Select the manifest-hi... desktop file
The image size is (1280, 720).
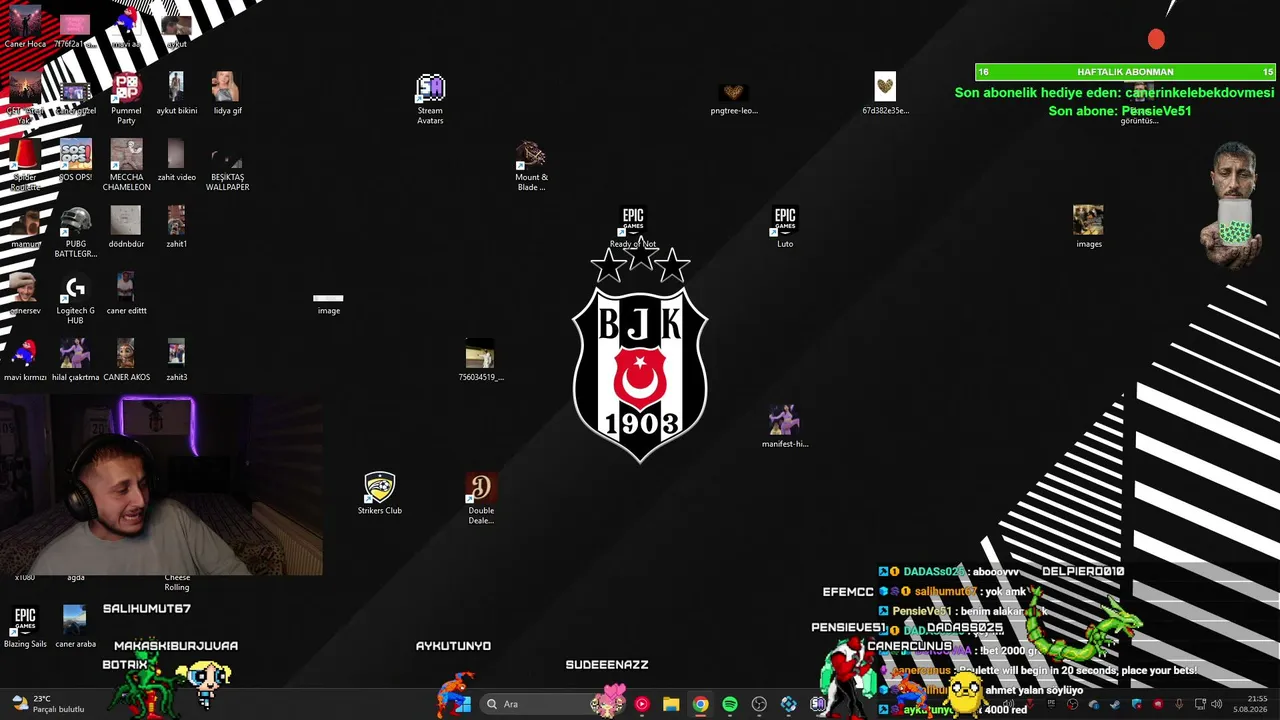coord(785,427)
